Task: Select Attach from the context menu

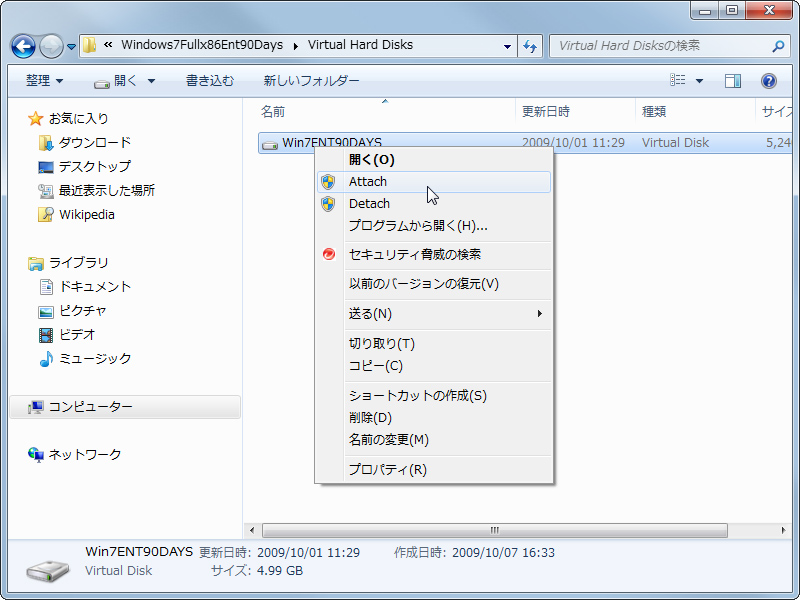Action: click(x=368, y=182)
